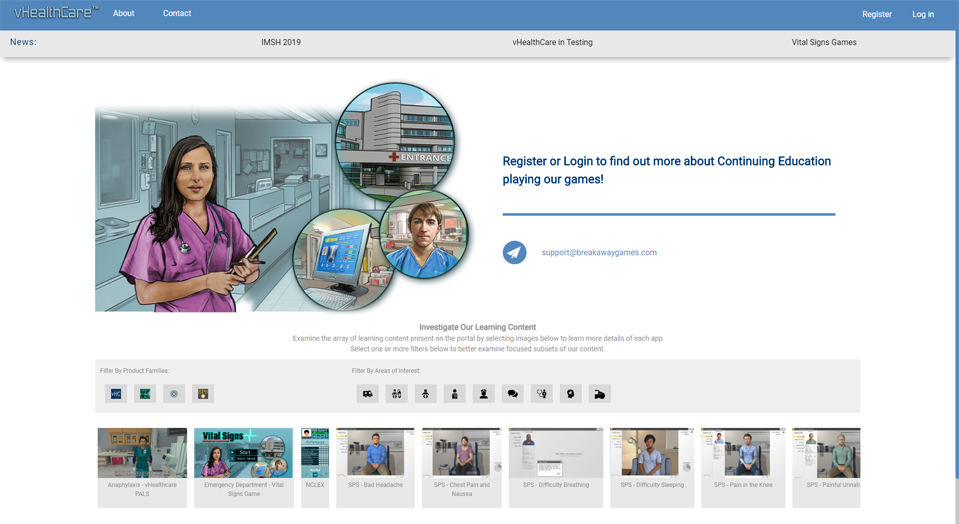
Task: Open the SPS - Painful Urination card
Action: click(826, 467)
